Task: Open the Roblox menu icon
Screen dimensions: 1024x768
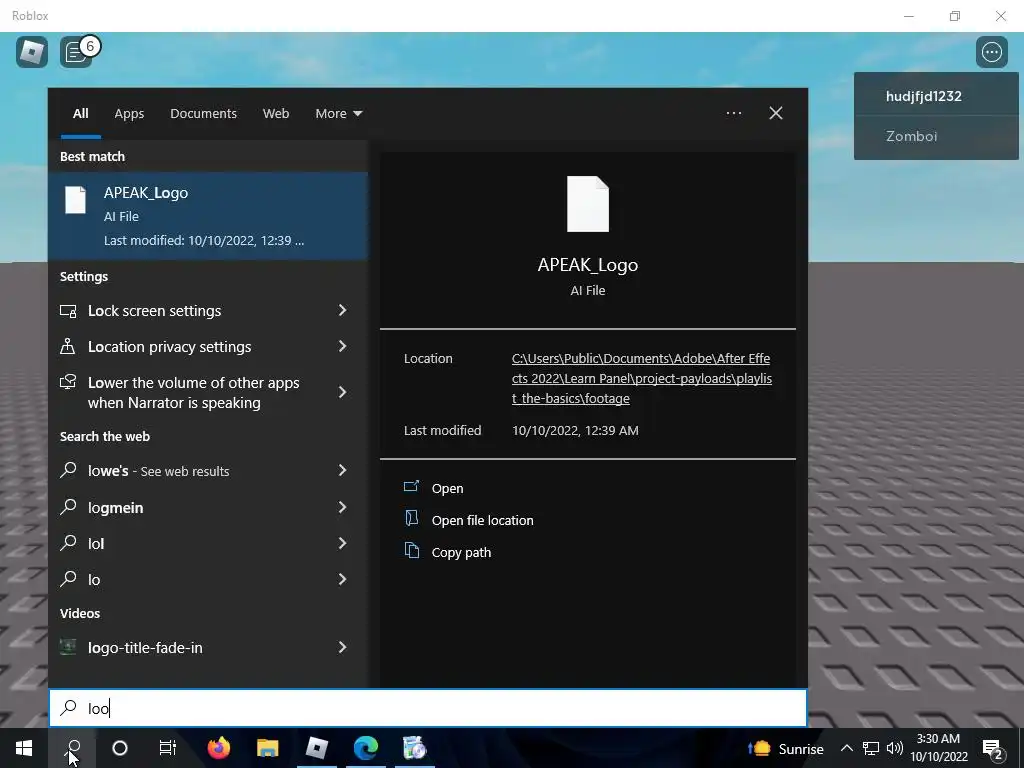Action: click(32, 52)
